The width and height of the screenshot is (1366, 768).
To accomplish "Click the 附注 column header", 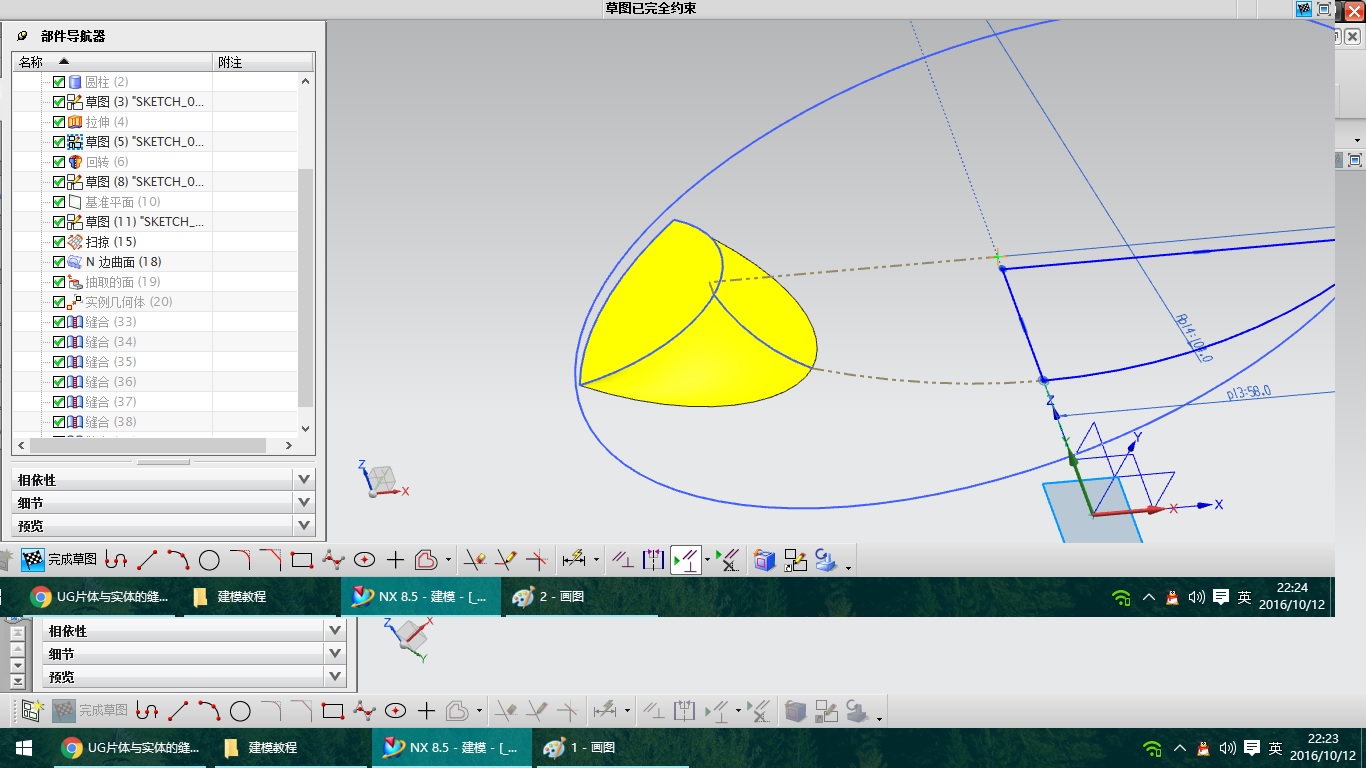I will pos(264,62).
